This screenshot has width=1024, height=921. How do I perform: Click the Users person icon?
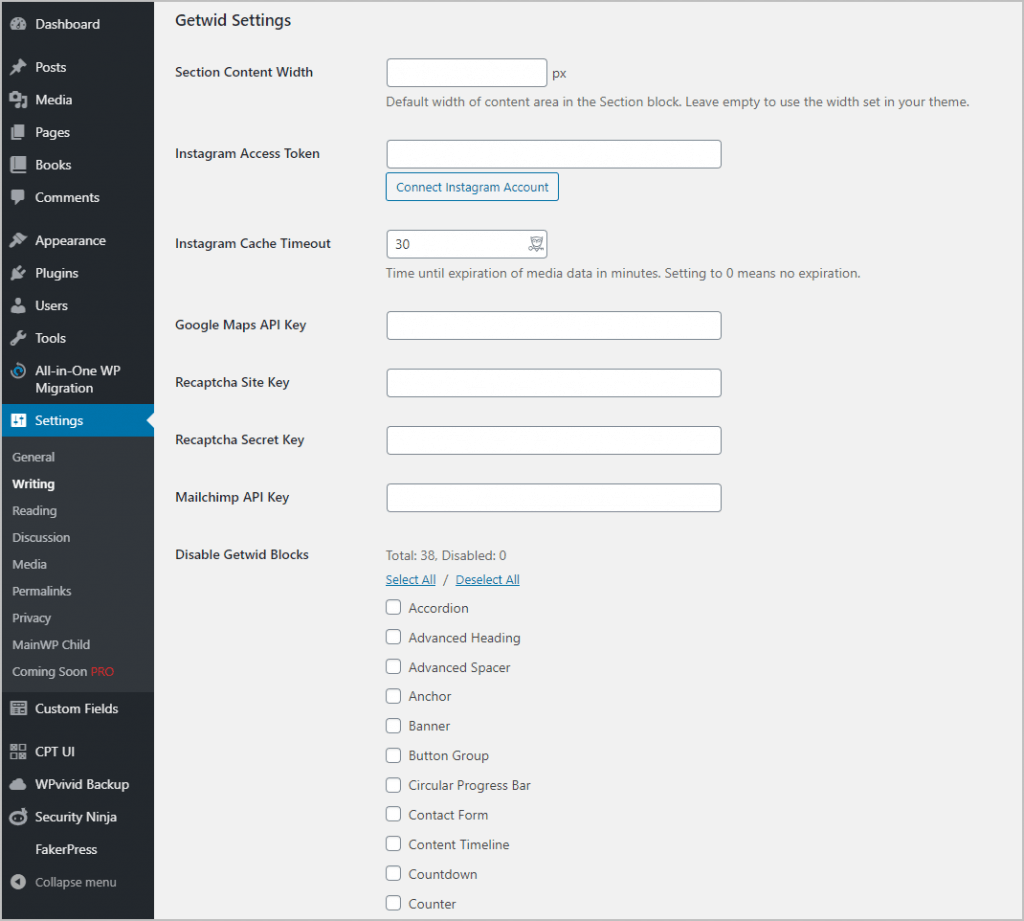(18, 306)
